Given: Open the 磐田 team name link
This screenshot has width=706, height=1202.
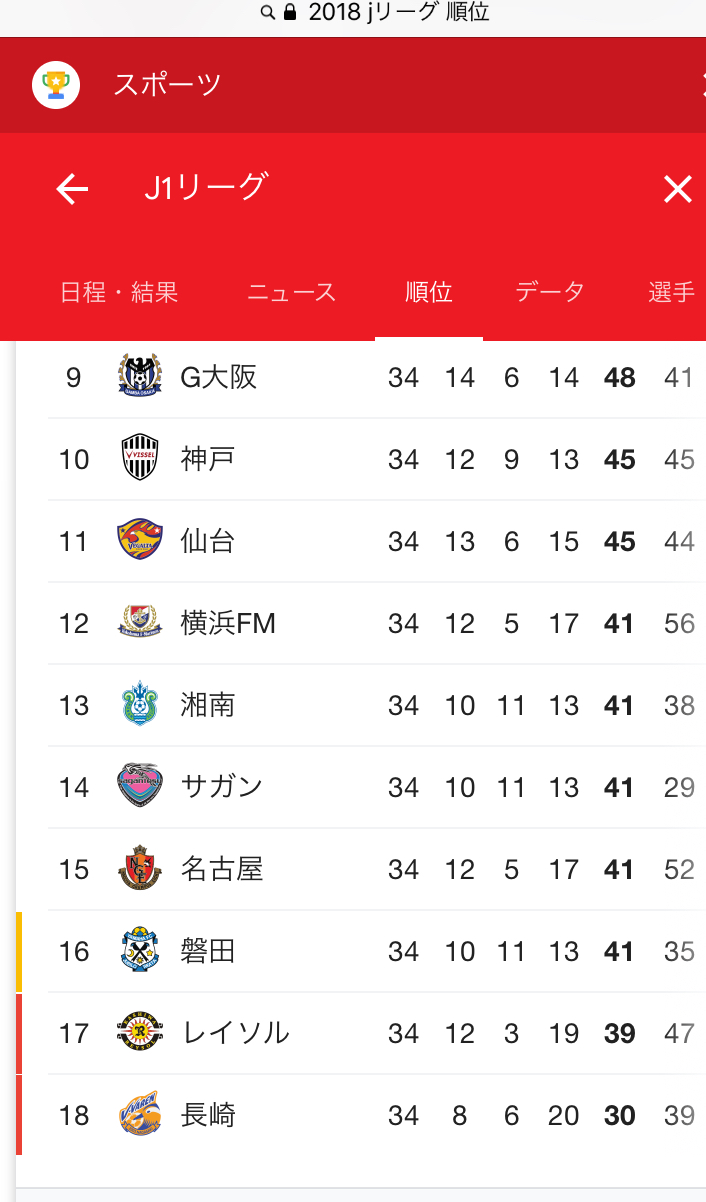Looking at the screenshot, I should pos(208,951).
